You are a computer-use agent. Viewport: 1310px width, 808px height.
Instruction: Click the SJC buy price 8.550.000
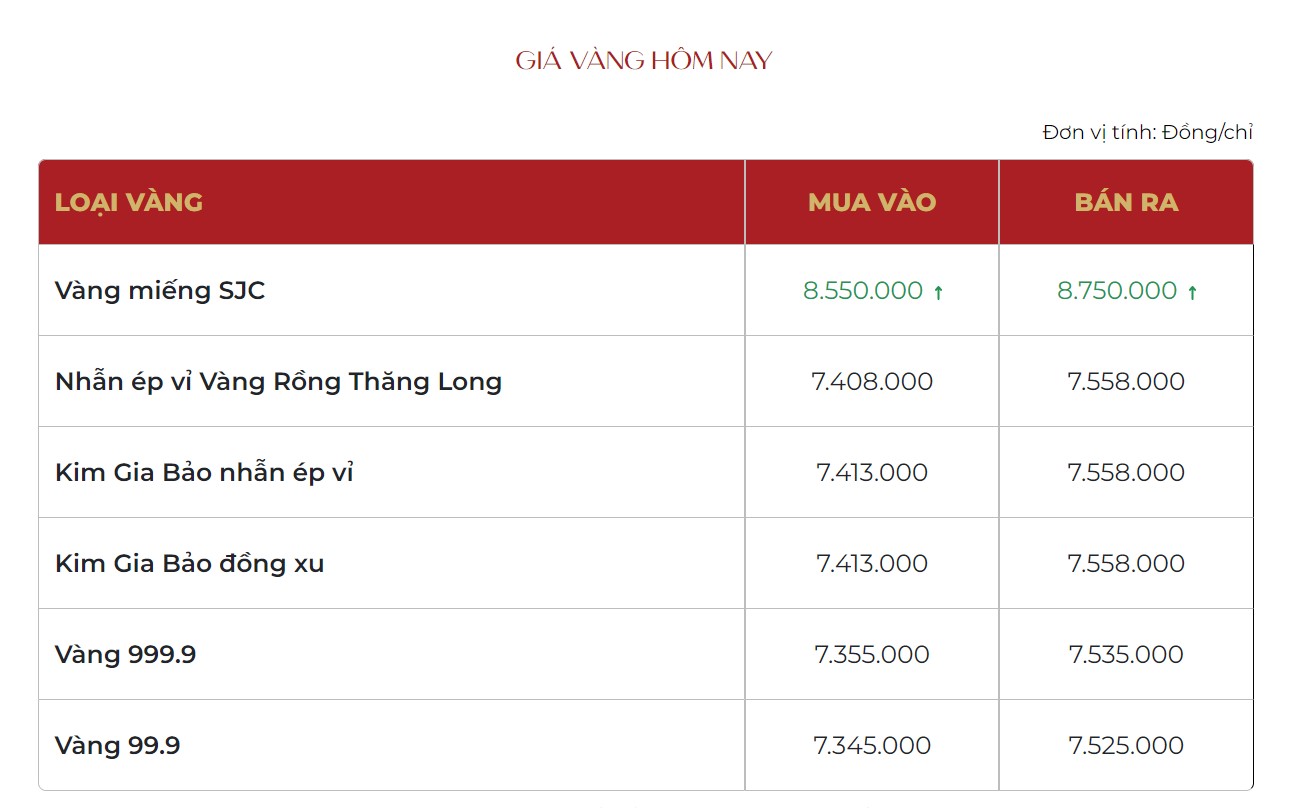point(862,290)
